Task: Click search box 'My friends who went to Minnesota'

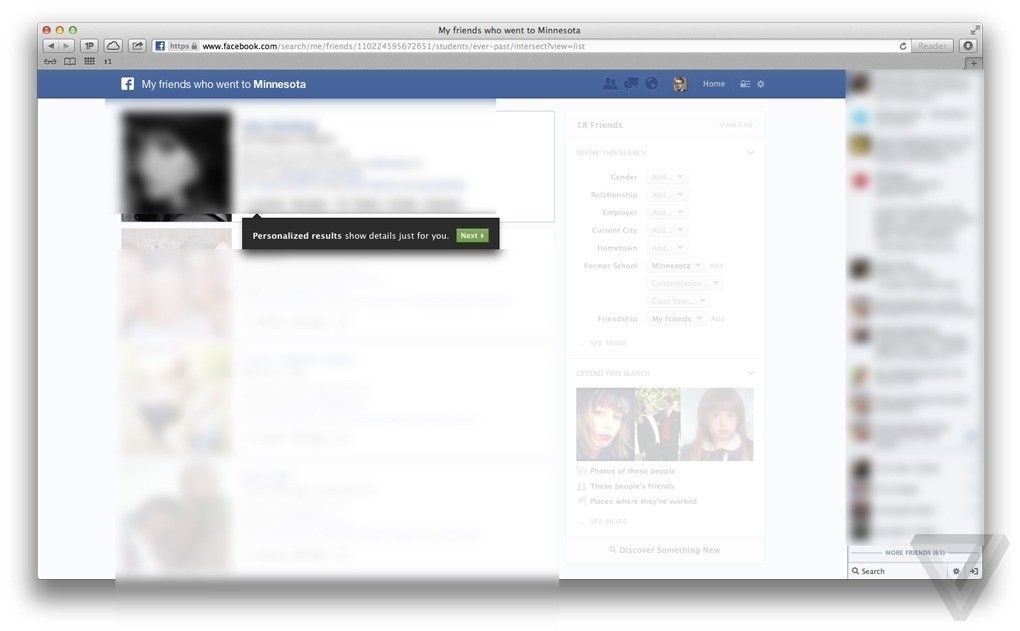Action: coord(224,84)
